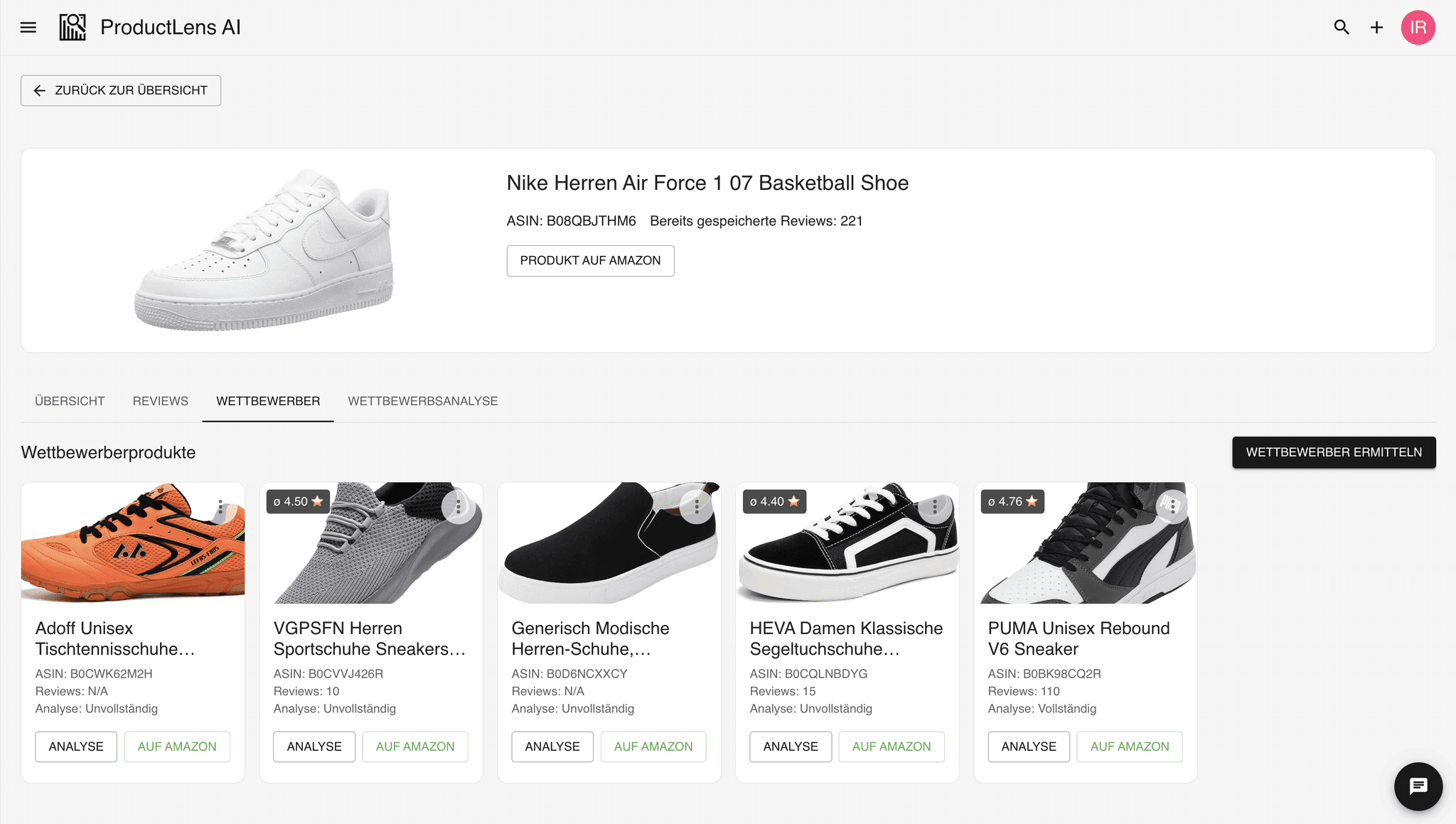Open the hamburger navigation menu
This screenshot has height=824, width=1456.
[28, 27]
